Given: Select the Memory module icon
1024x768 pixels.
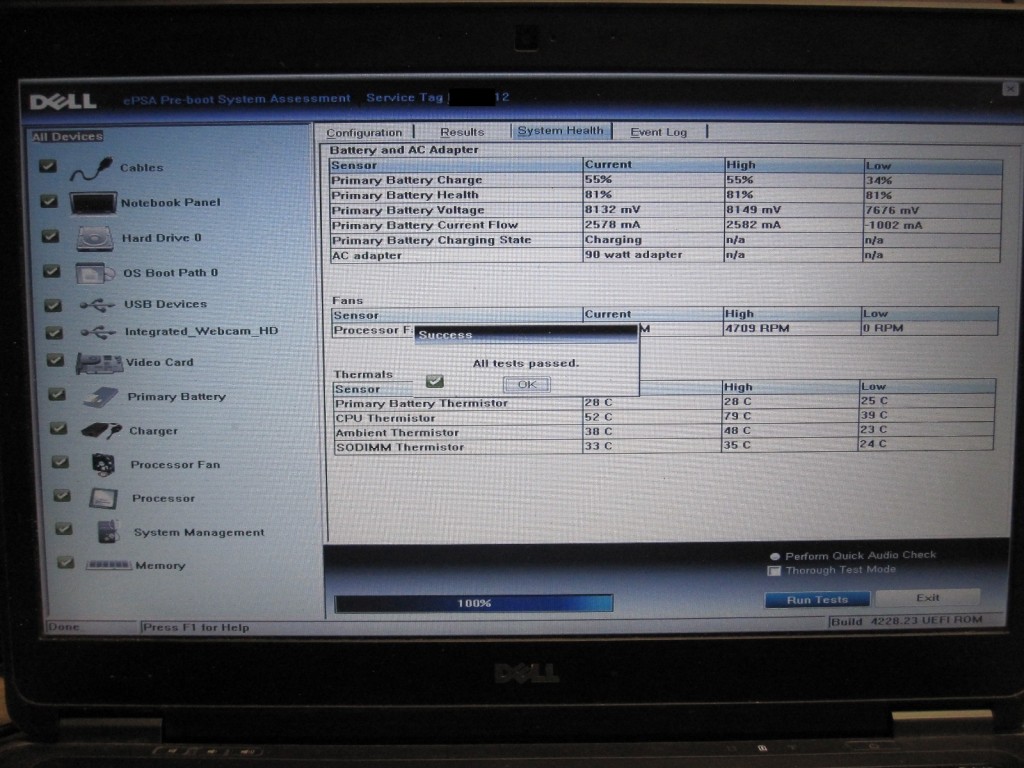Looking at the screenshot, I should click(109, 565).
